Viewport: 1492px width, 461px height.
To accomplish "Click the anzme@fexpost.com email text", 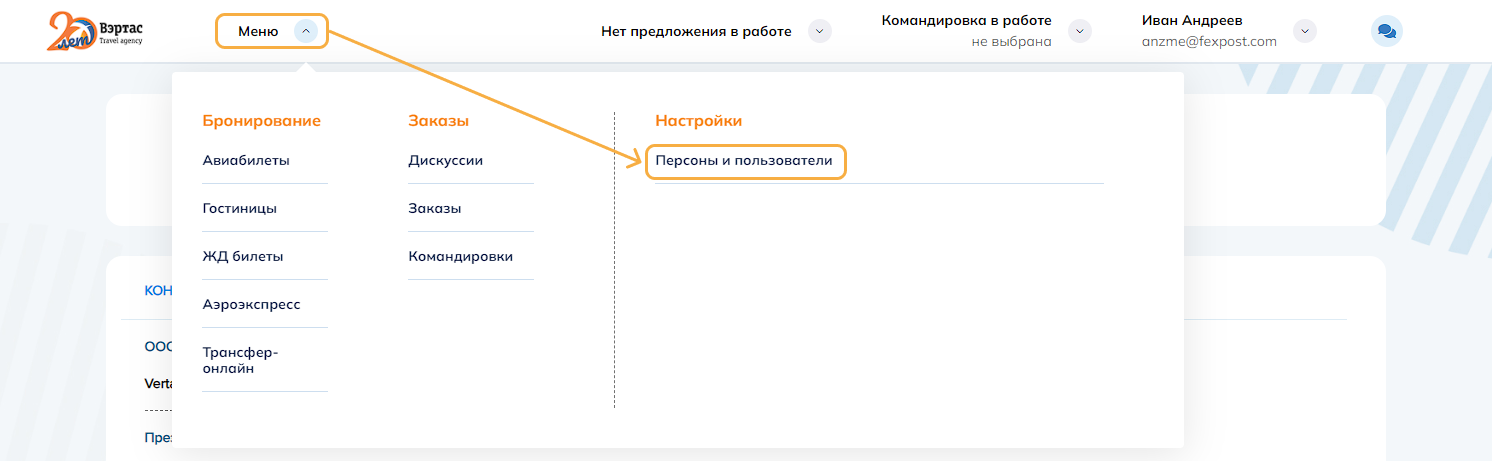I will [1209, 42].
